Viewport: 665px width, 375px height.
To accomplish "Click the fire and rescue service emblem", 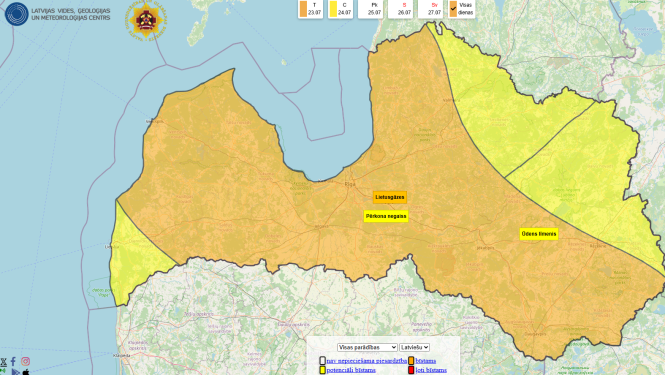I will [x=146, y=20].
